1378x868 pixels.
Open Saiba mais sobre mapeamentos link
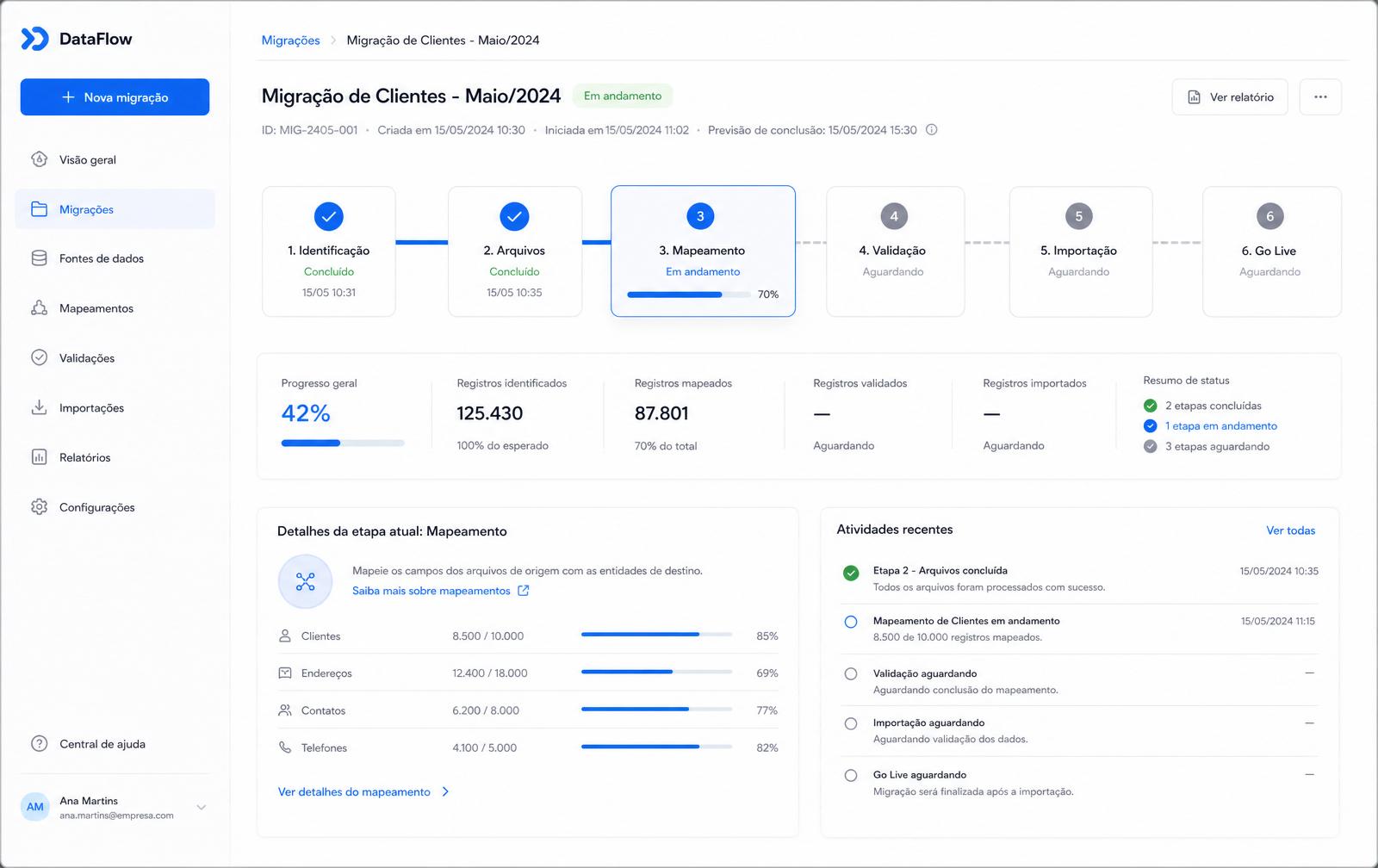tap(431, 591)
